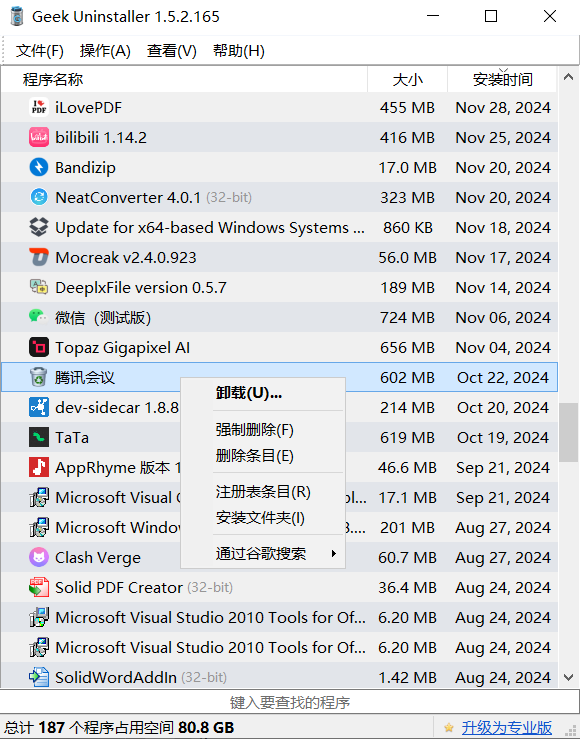The height and width of the screenshot is (739, 580).
Task: Select the Clash Verge program name
Action: [x=98, y=558]
